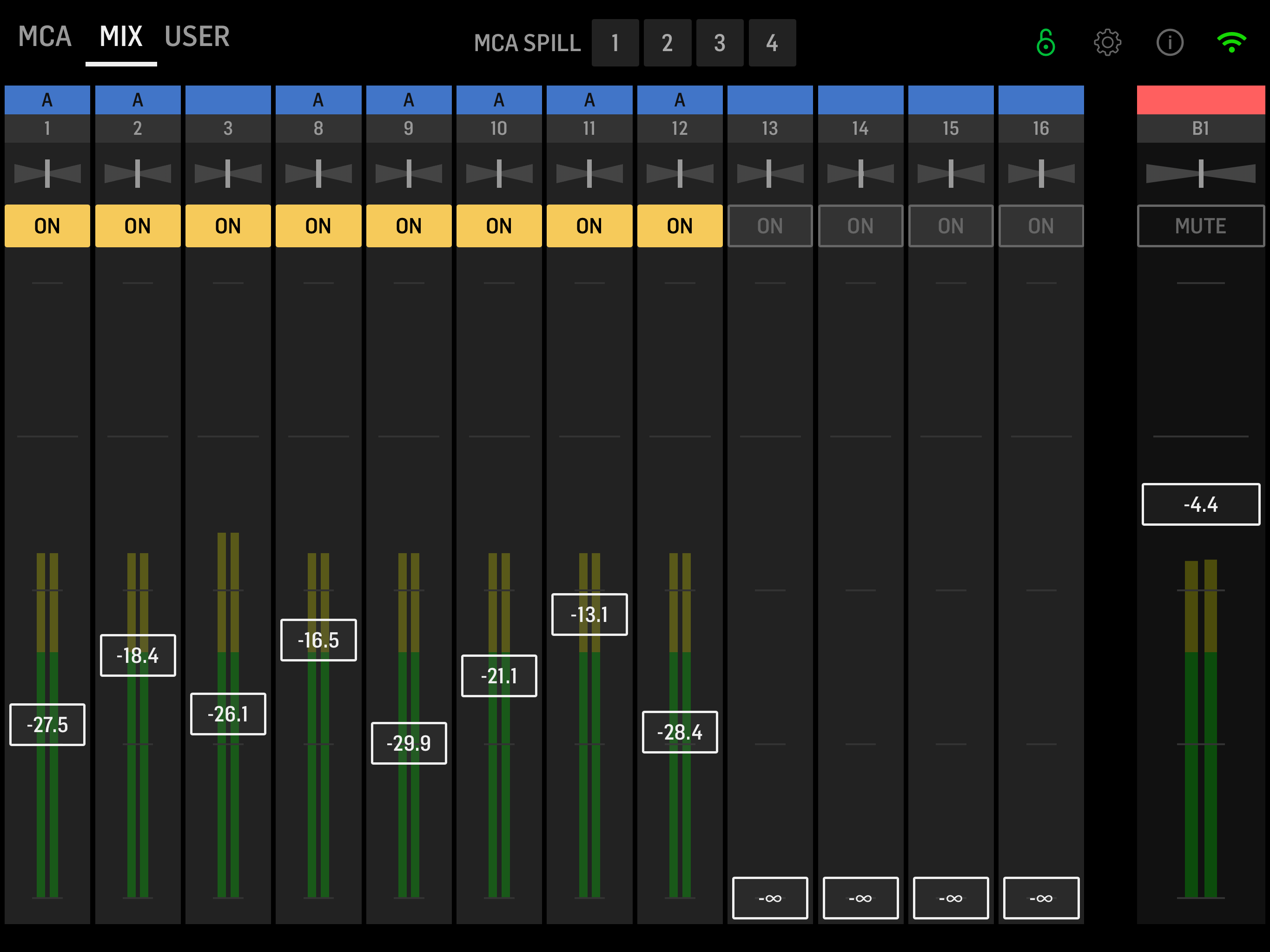Activate MCA SPILL group 4

click(x=772, y=42)
